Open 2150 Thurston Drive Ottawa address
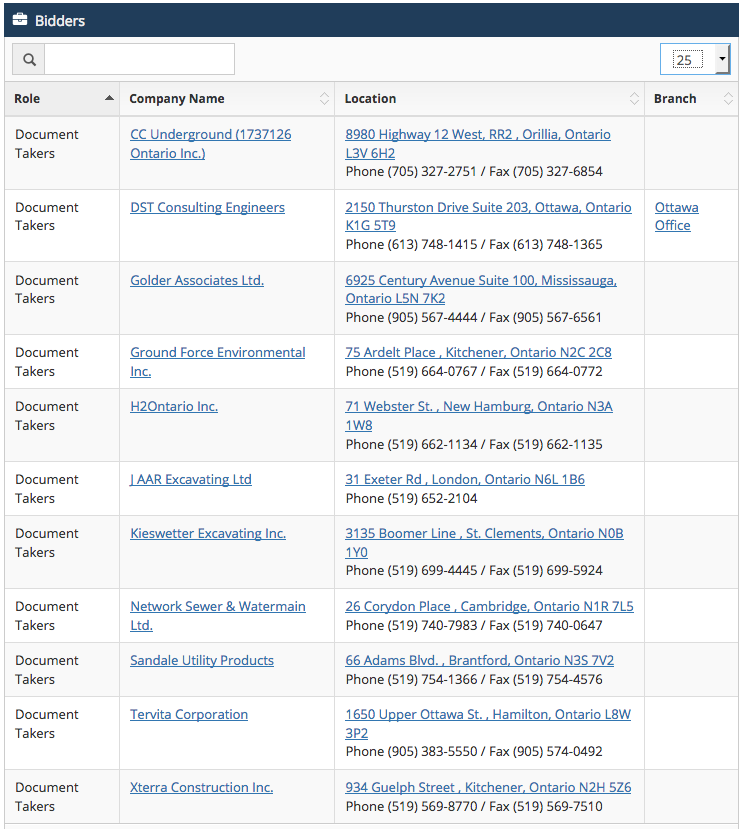Viewport: 744px width, 829px height. pos(488,216)
